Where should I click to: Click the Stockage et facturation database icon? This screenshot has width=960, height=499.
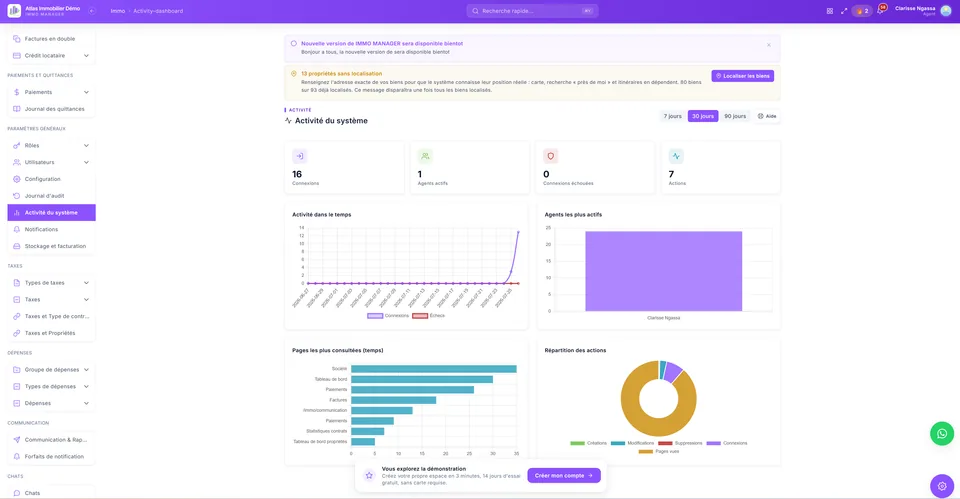17,246
